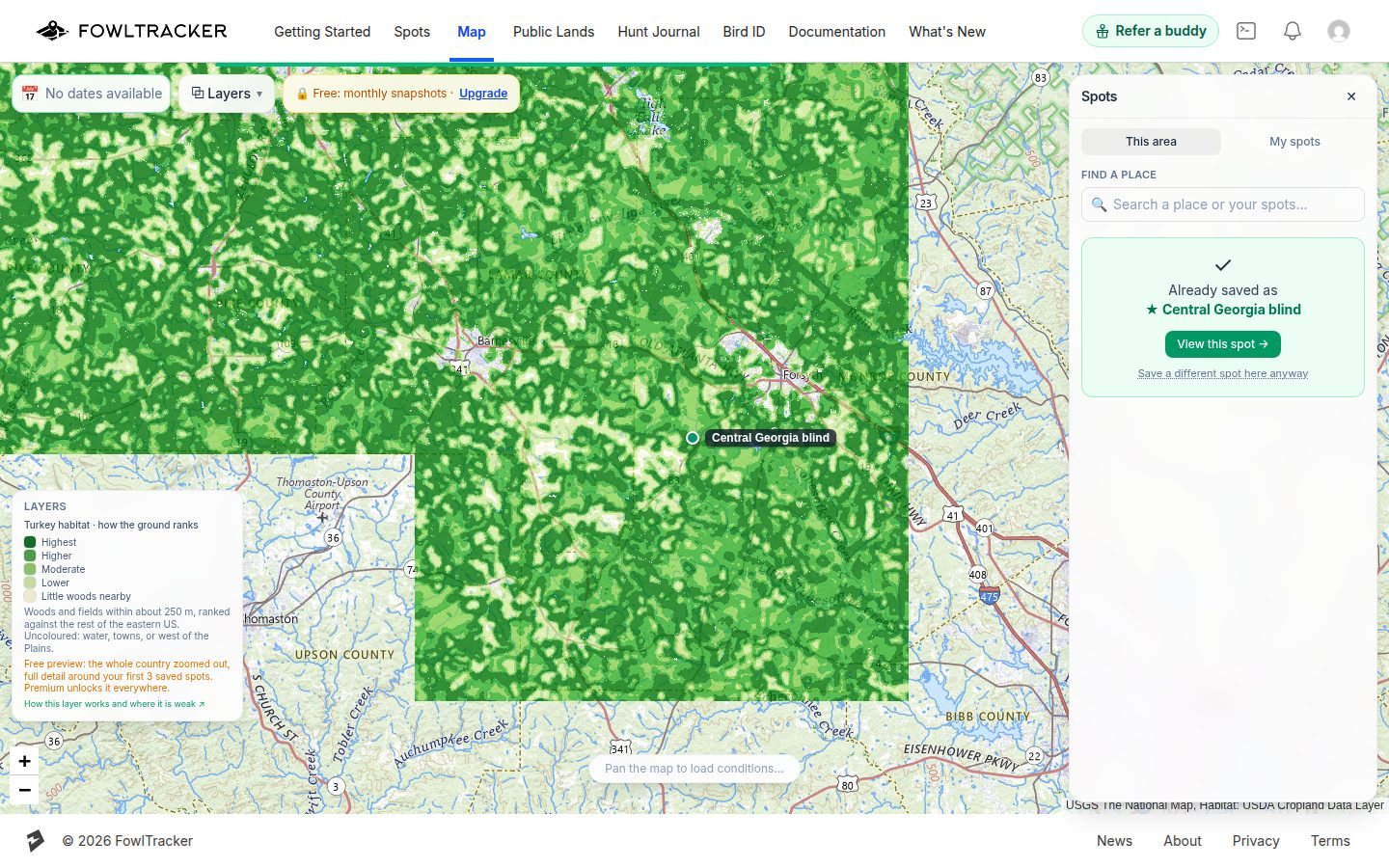This screenshot has height=868, width=1389.
Task: Zoom in on the map
Action: pos(25,761)
